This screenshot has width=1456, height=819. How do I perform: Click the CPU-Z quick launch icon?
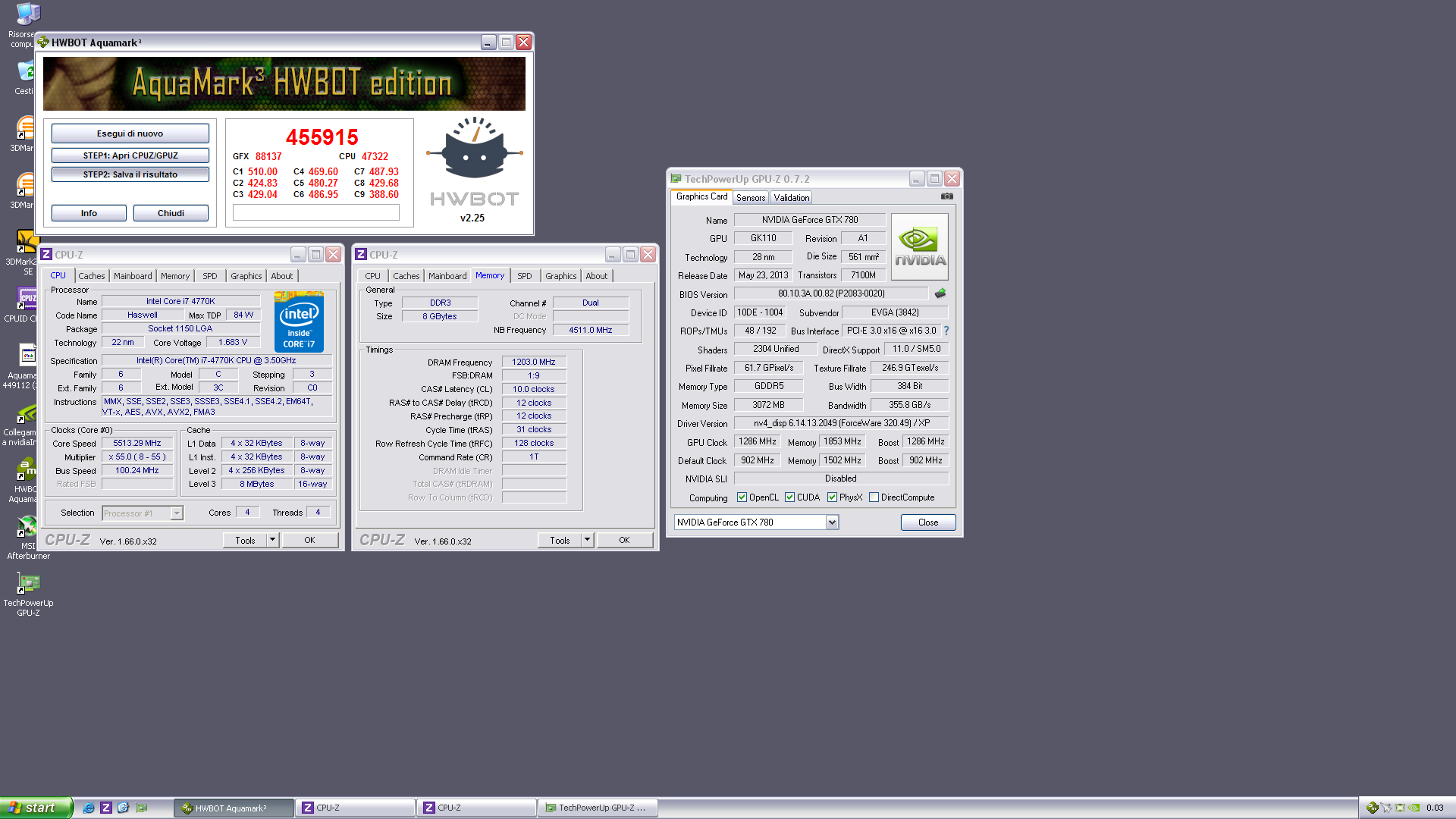[106, 808]
